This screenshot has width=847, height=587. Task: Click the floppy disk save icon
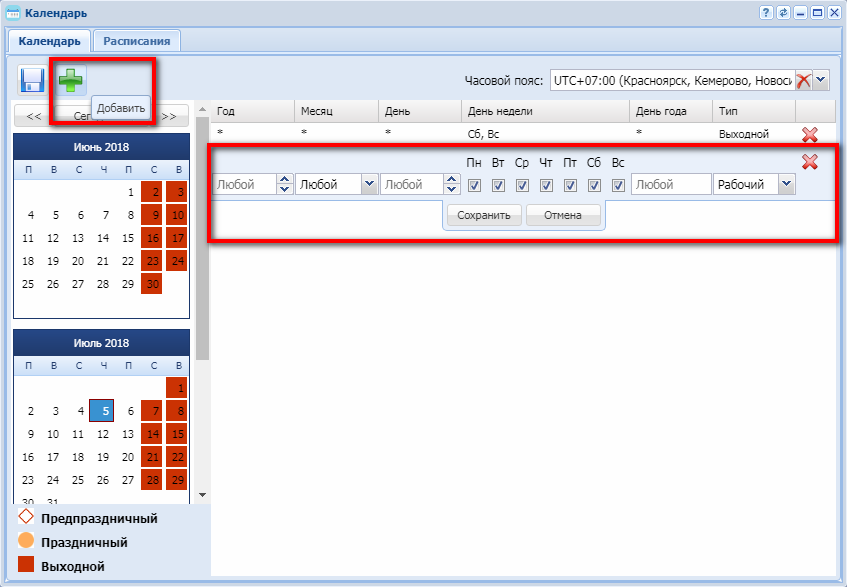click(x=32, y=80)
